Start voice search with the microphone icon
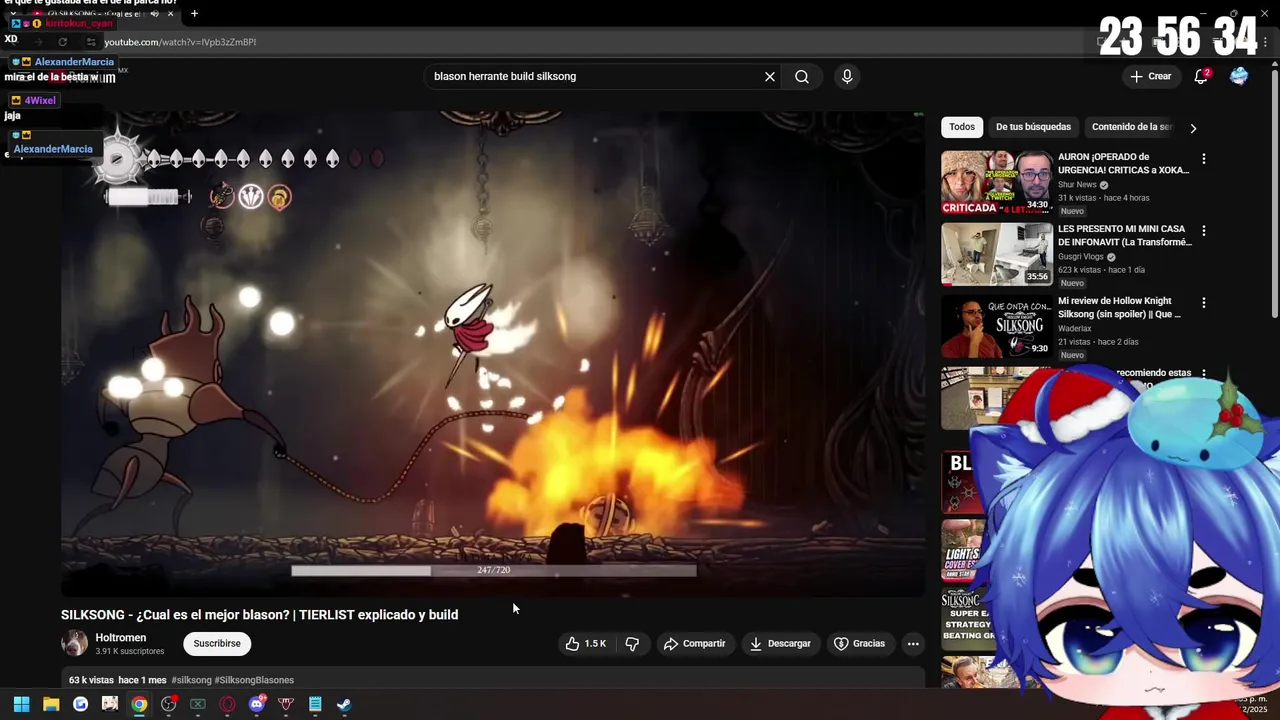1280x720 pixels. [x=847, y=77]
